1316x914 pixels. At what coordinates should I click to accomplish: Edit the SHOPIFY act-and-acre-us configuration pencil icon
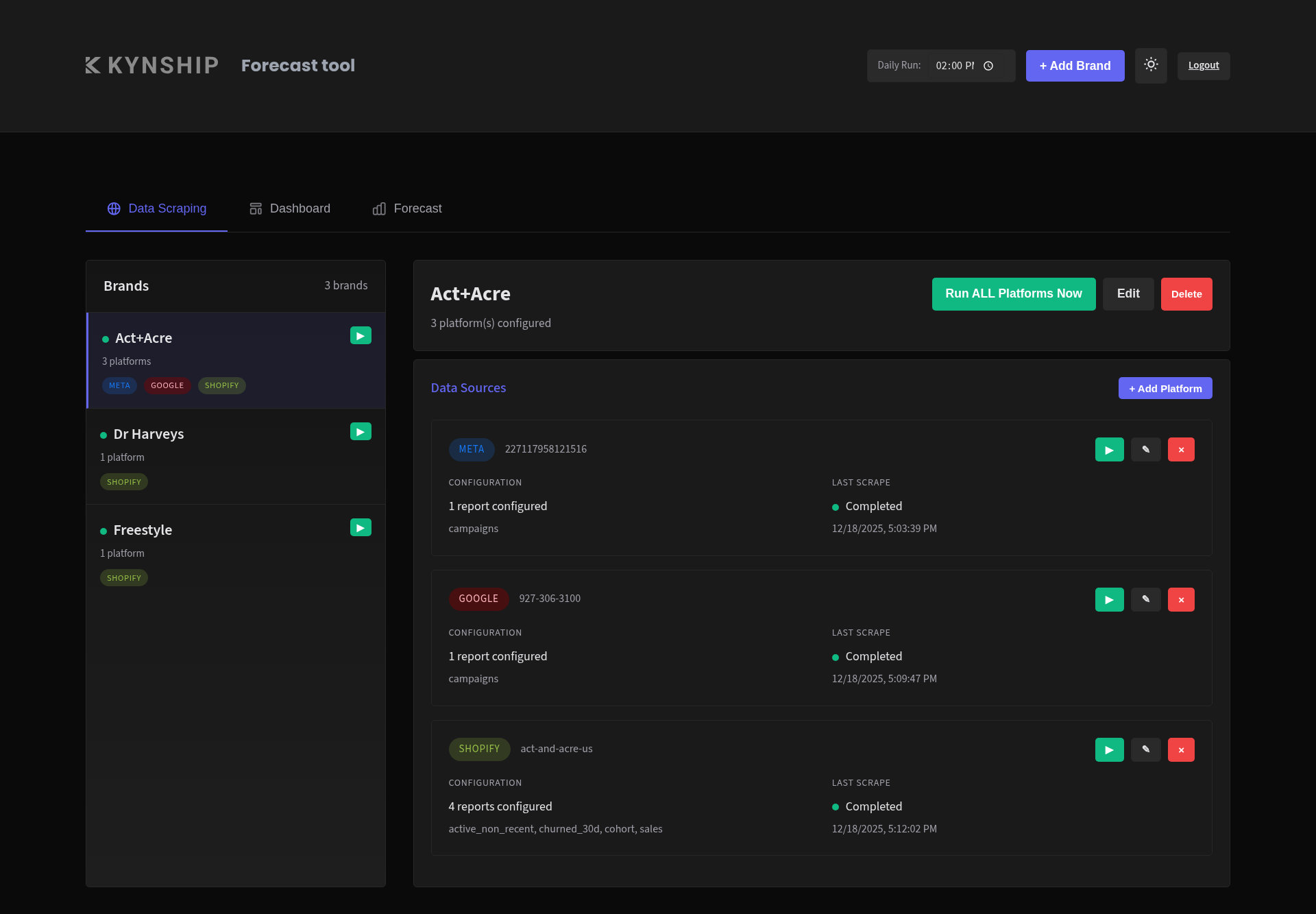pyautogui.click(x=1145, y=749)
